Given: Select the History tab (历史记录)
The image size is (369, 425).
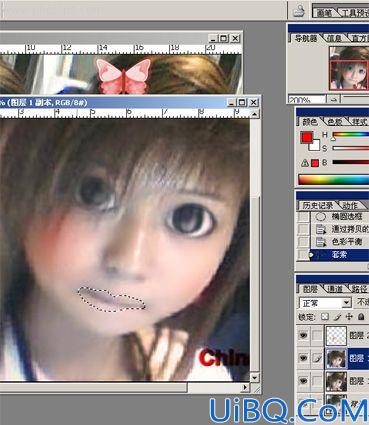Looking at the screenshot, I should [318, 205].
